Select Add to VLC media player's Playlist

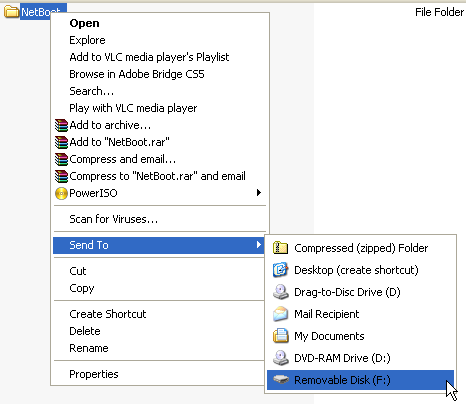click(159, 57)
